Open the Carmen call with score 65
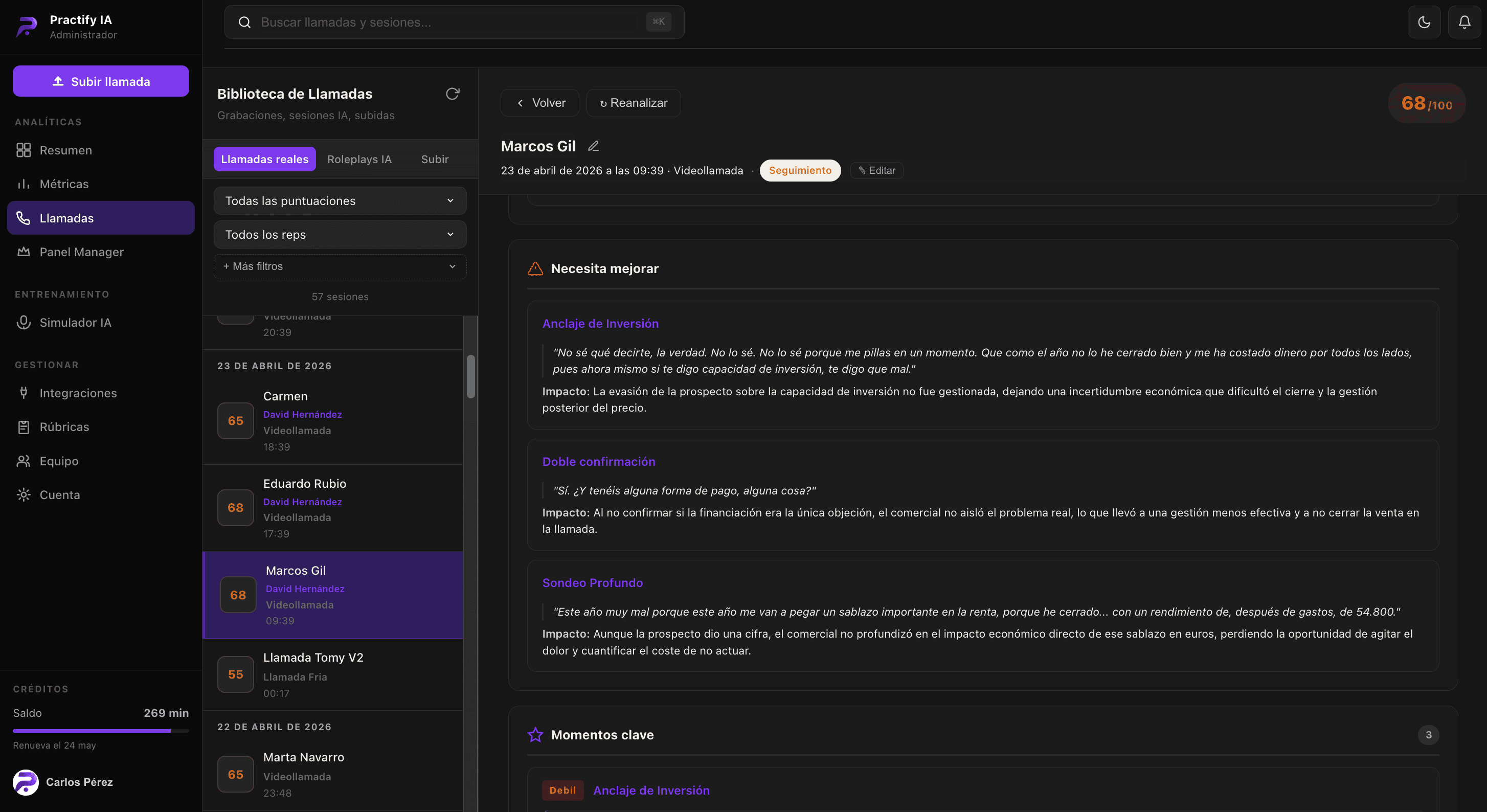This screenshot has height=812, width=1487. 333,421
